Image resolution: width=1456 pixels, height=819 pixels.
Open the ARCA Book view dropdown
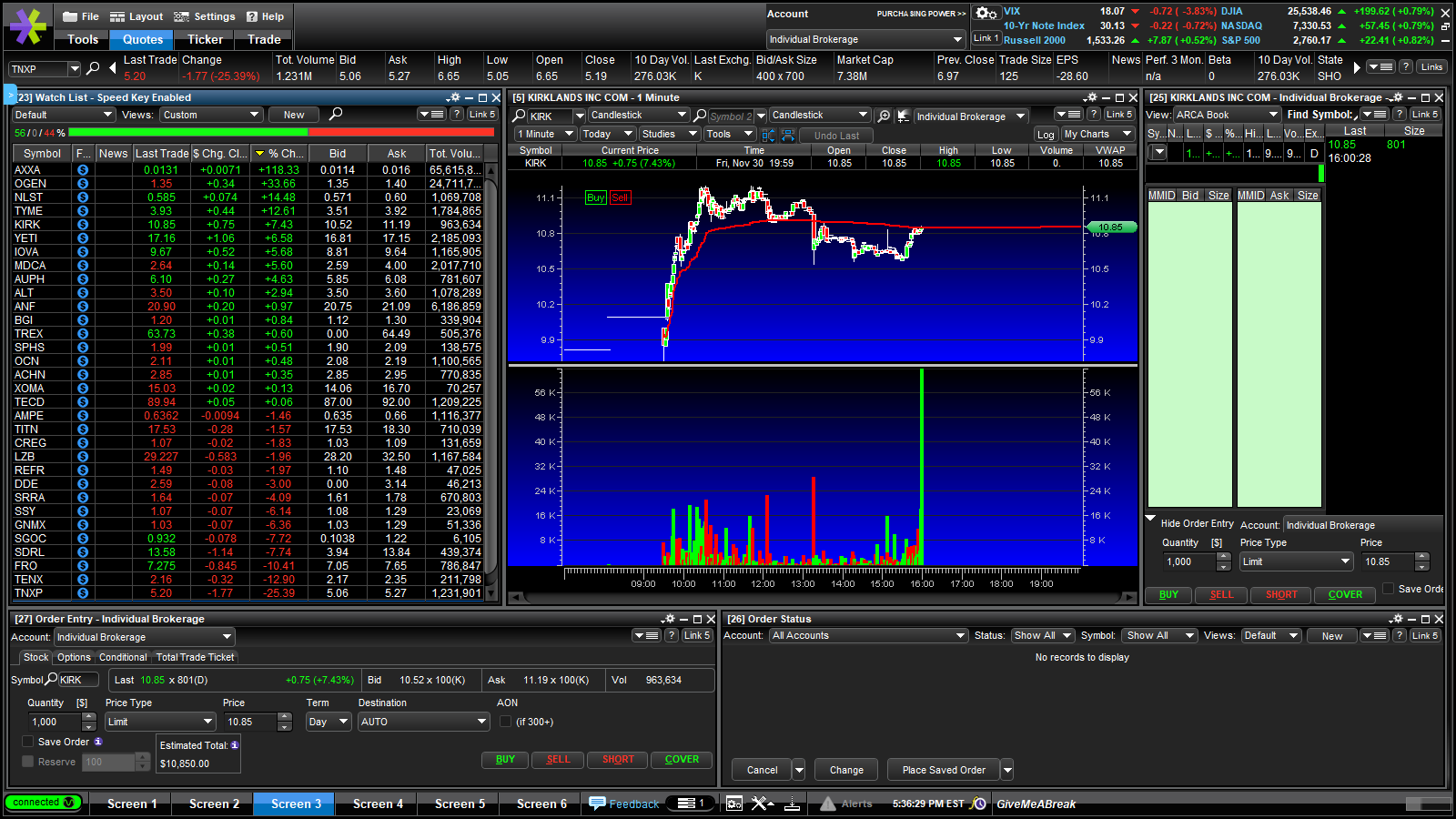[1227, 115]
